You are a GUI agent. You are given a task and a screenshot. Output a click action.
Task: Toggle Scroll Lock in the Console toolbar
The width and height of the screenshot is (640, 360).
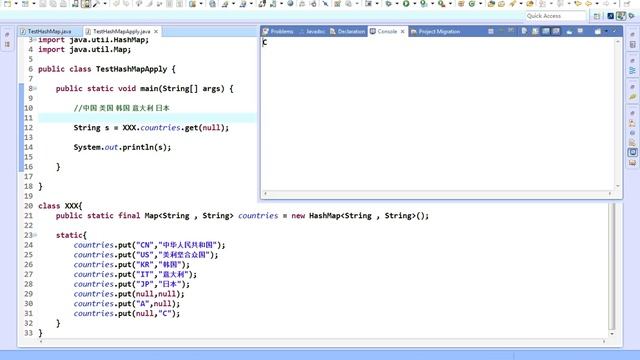click(535, 31)
